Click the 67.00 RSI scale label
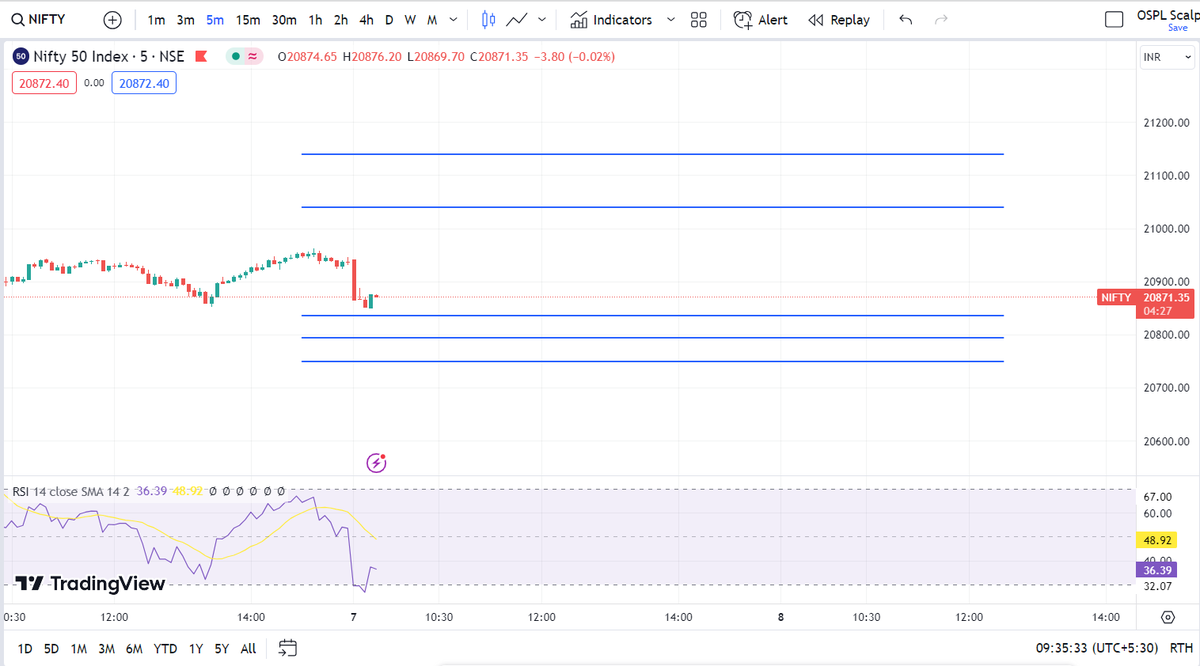 point(1158,497)
